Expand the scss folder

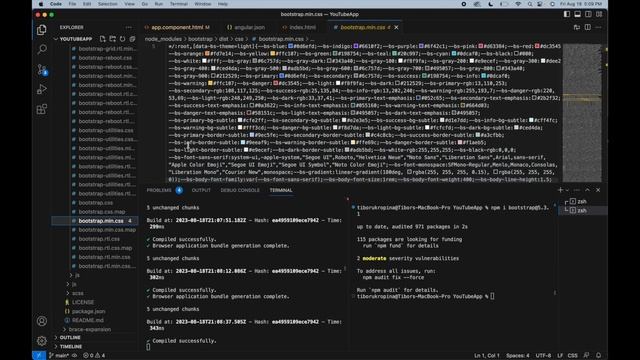[x=78, y=293]
